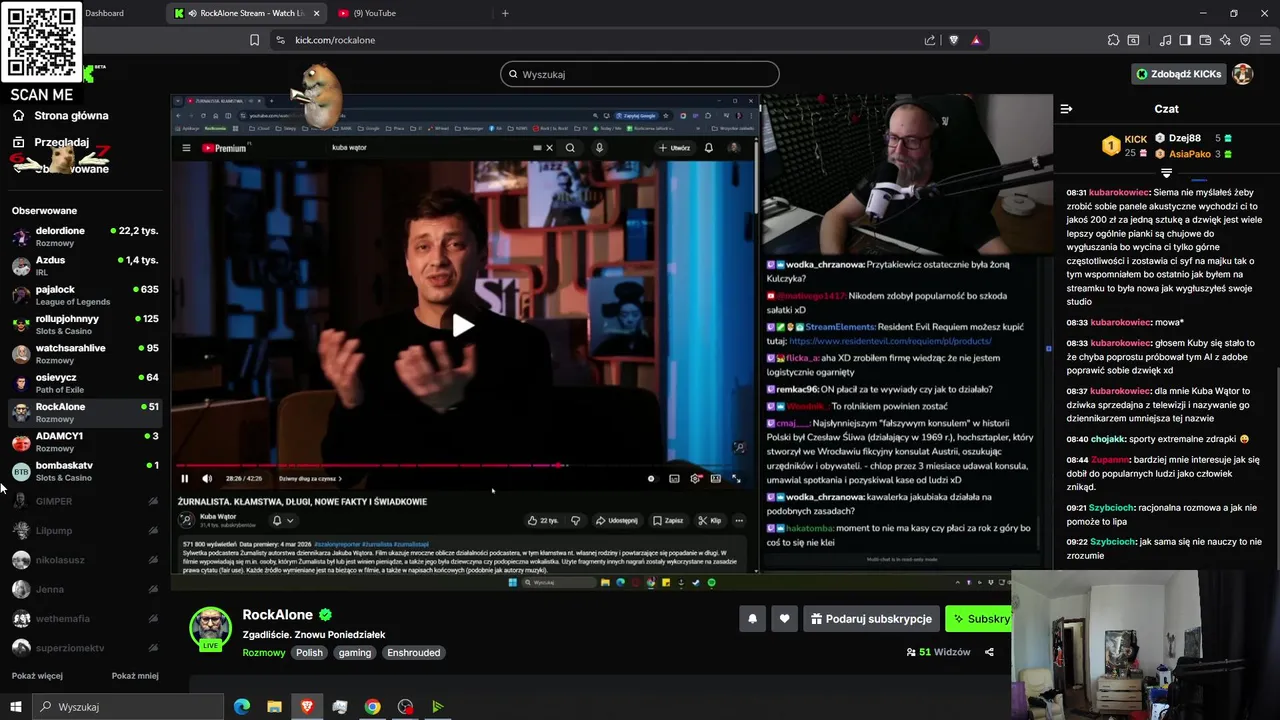Open bombaskatv channel in followed list
Screen dimensions: 1280x720
[x=85, y=471]
